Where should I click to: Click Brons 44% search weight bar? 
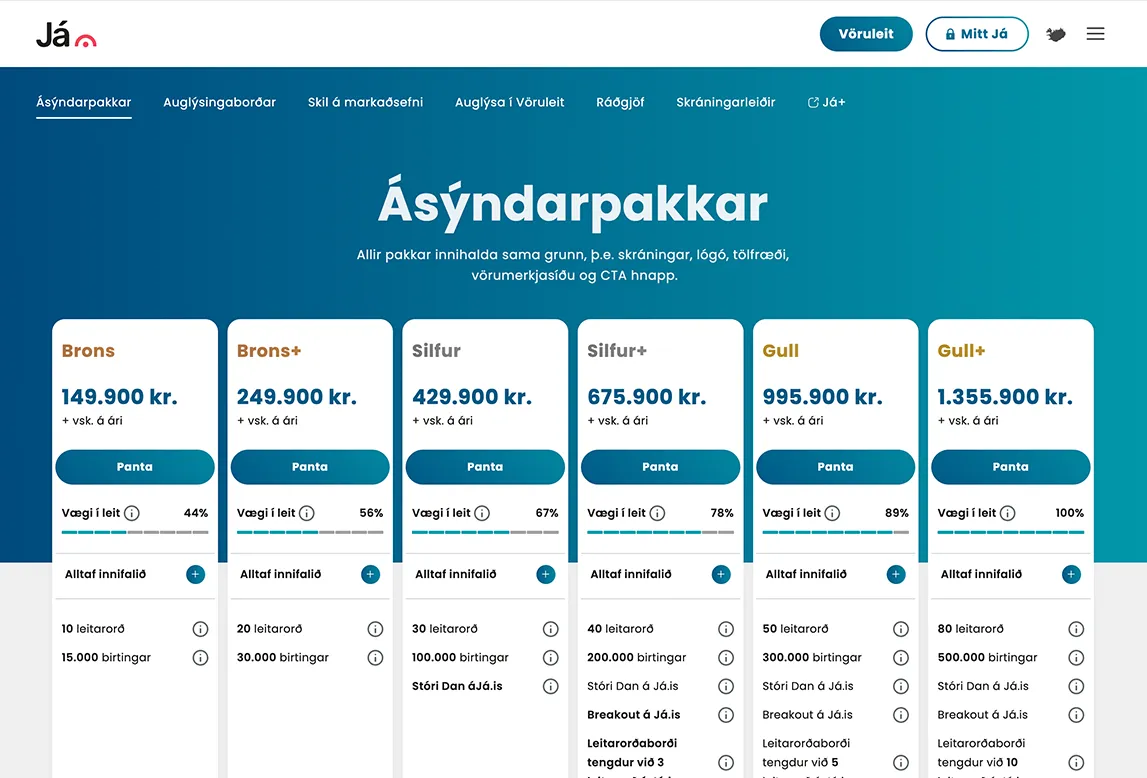[x=135, y=532]
